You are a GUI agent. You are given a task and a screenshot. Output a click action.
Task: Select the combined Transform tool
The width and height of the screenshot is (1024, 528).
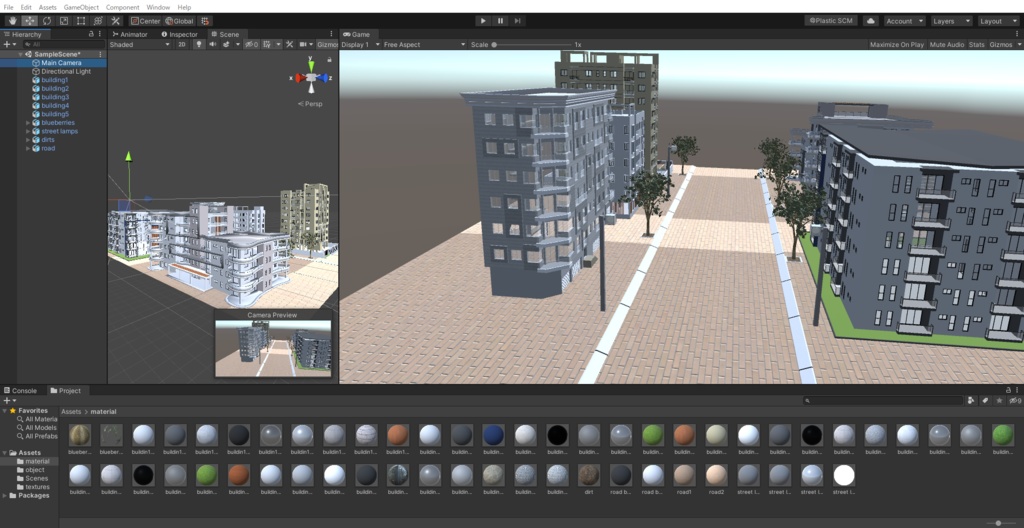[x=98, y=21]
